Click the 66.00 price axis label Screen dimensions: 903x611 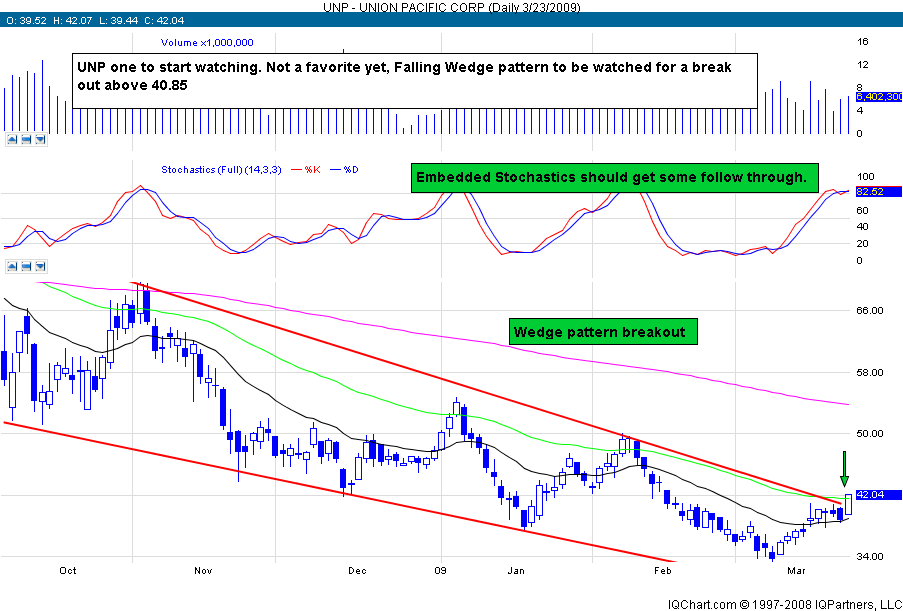(x=870, y=310)
